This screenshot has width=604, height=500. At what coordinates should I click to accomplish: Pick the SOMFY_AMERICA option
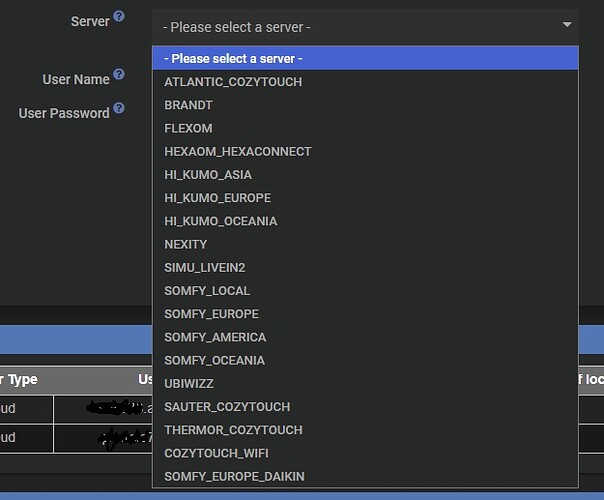coord(365,337)
